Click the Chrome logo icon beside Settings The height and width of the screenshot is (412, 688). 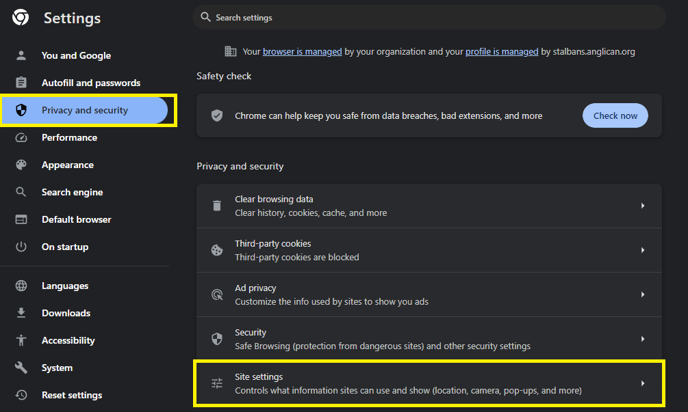pos(21,18)
